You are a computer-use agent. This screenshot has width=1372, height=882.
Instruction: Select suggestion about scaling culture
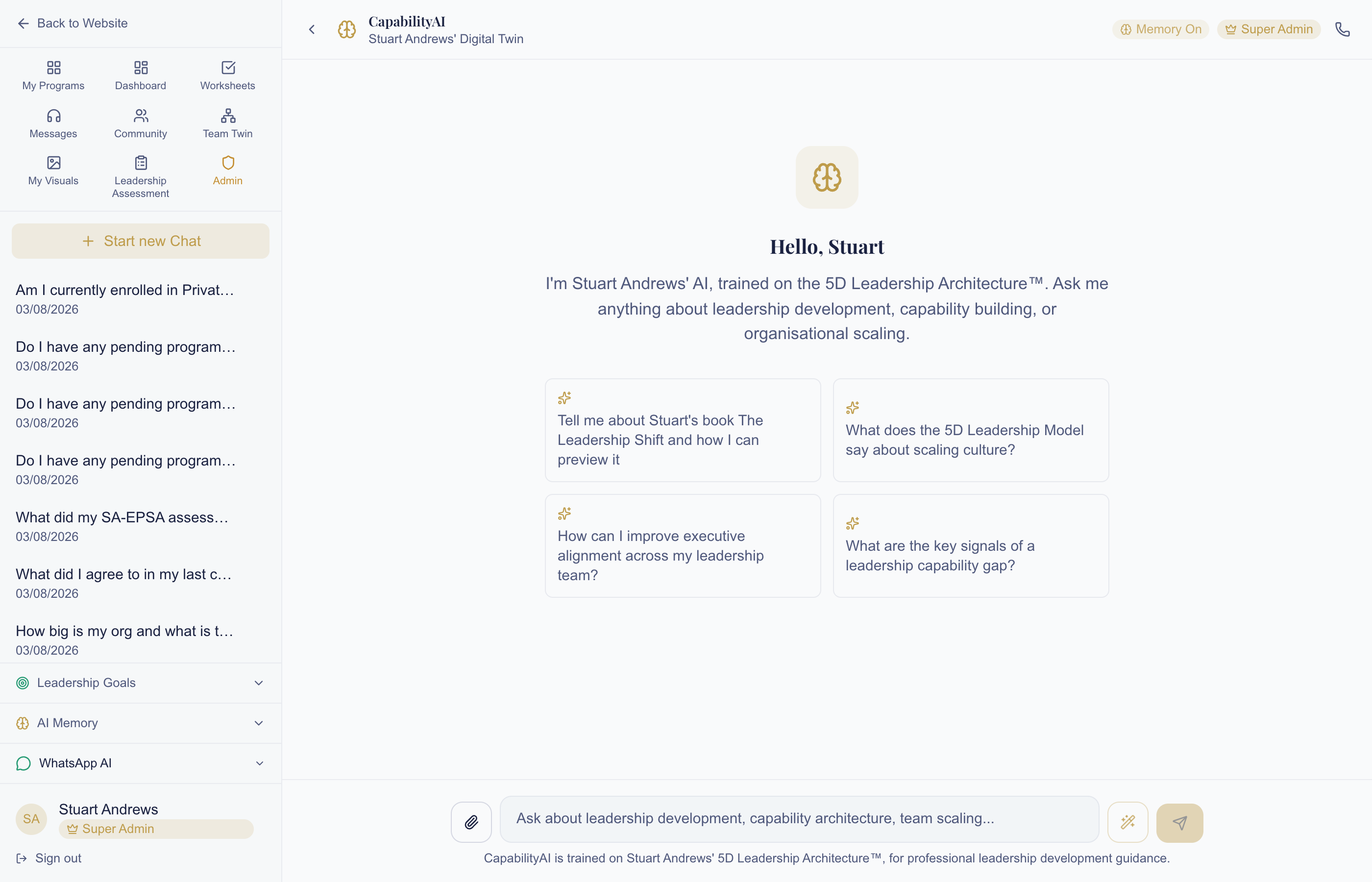971,430
